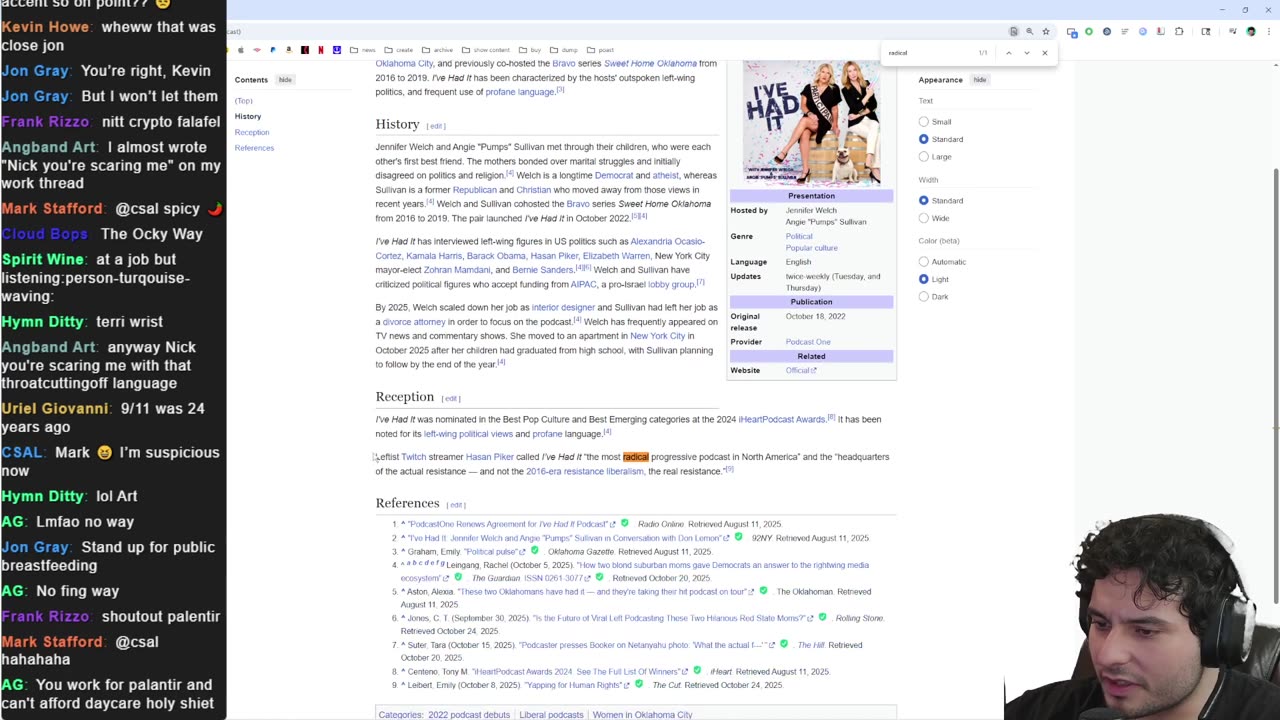This screenshot has height=720, width=1280.
Task: Open the iHeartPodcast Awards link
Action: [x=782, y=419]
